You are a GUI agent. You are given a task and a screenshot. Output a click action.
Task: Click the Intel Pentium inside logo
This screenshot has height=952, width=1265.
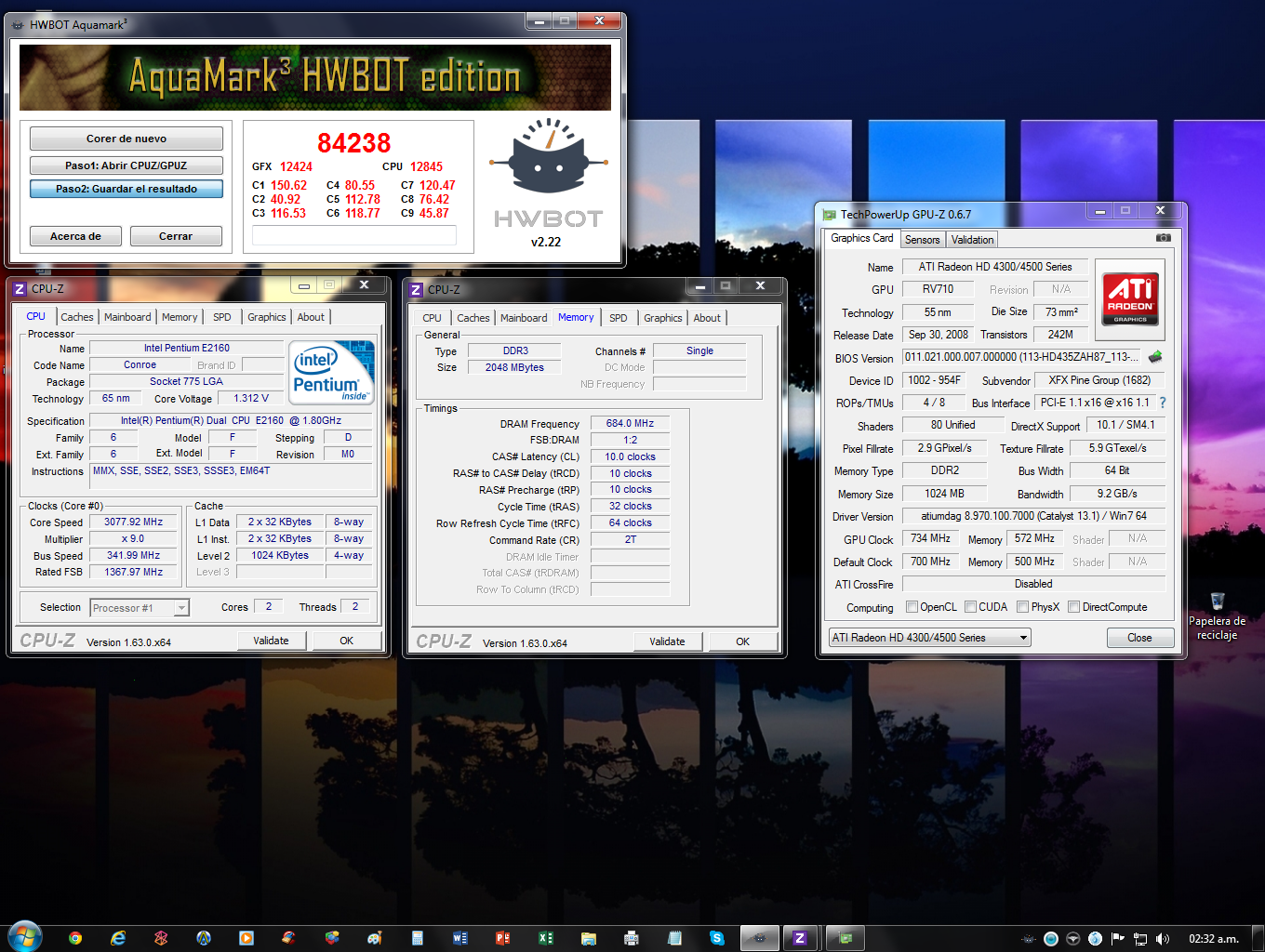coord(332,373)
